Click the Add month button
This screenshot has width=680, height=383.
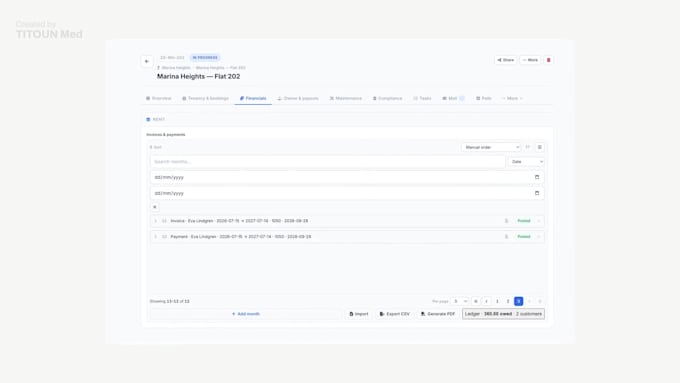pyautogui.click(x=246, y=314)
